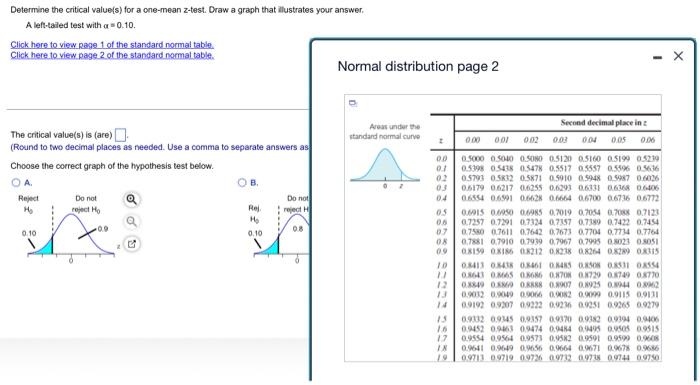Click the 'Reject H0' label in graph A
The height and width of the screenshot is (385, 700).
click(x=28, y=204)
